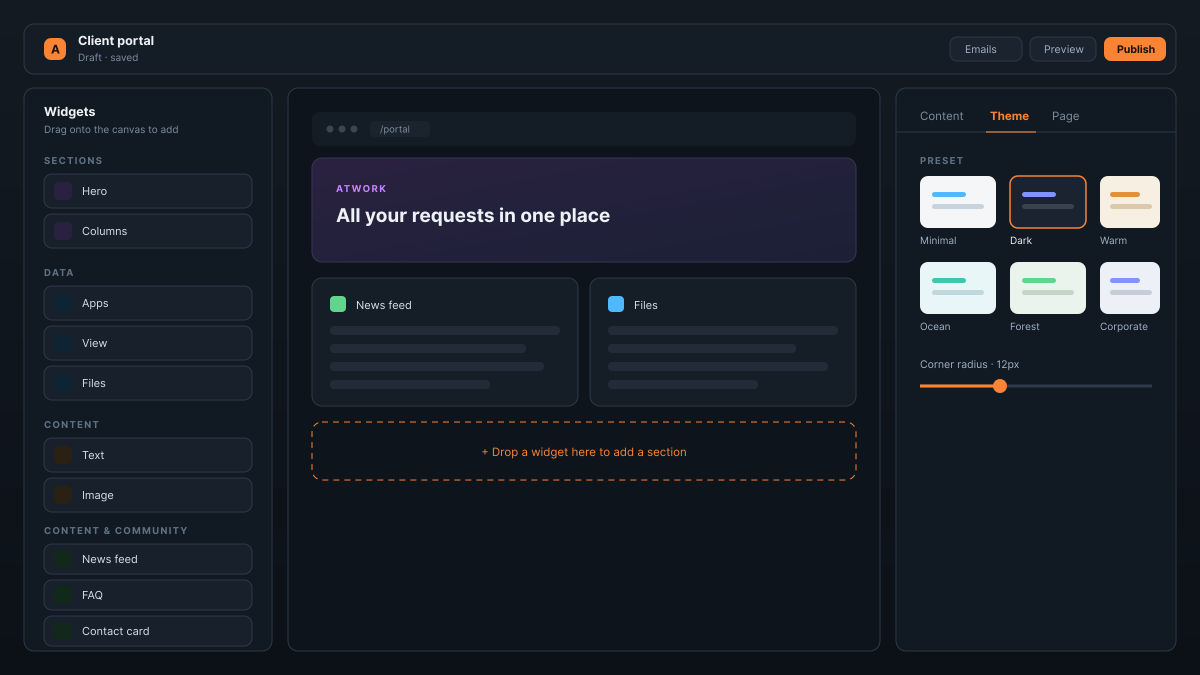This screenshot has width=1200, height=675.
Task: Apply the Forest theme preset
Action: 1048,288
